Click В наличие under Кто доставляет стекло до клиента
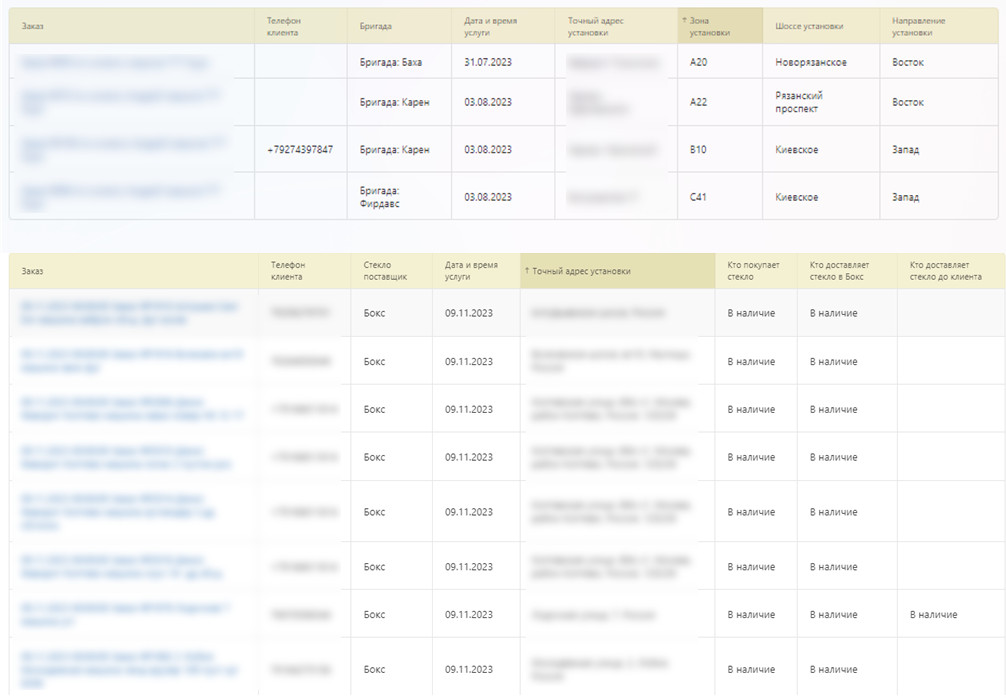Image resolution: width=1006 pixels, height=698 pixels. pyautogui.click(x=934, y=615)
